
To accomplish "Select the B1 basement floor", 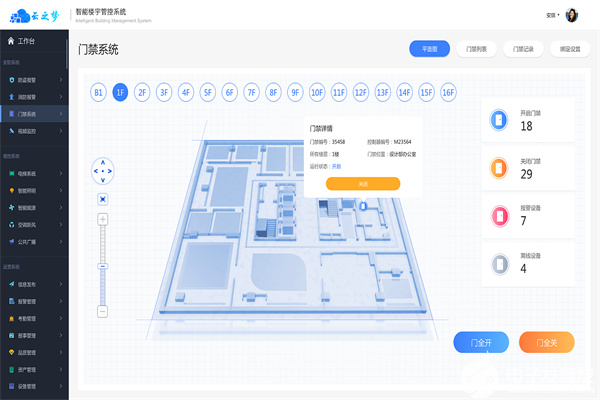I will [98, 92].
